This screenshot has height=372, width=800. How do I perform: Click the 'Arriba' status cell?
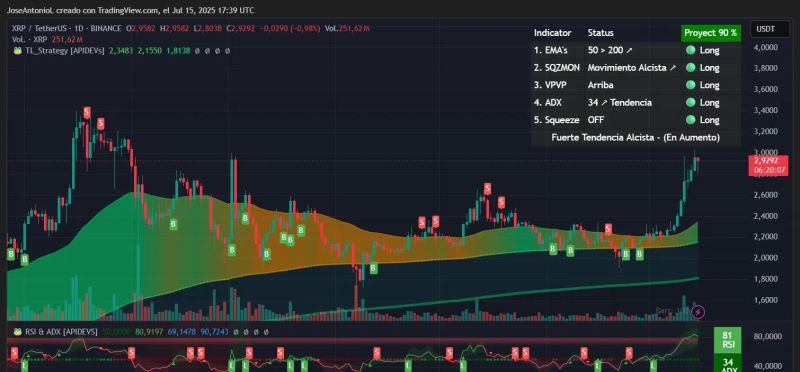tap(601, 85)
